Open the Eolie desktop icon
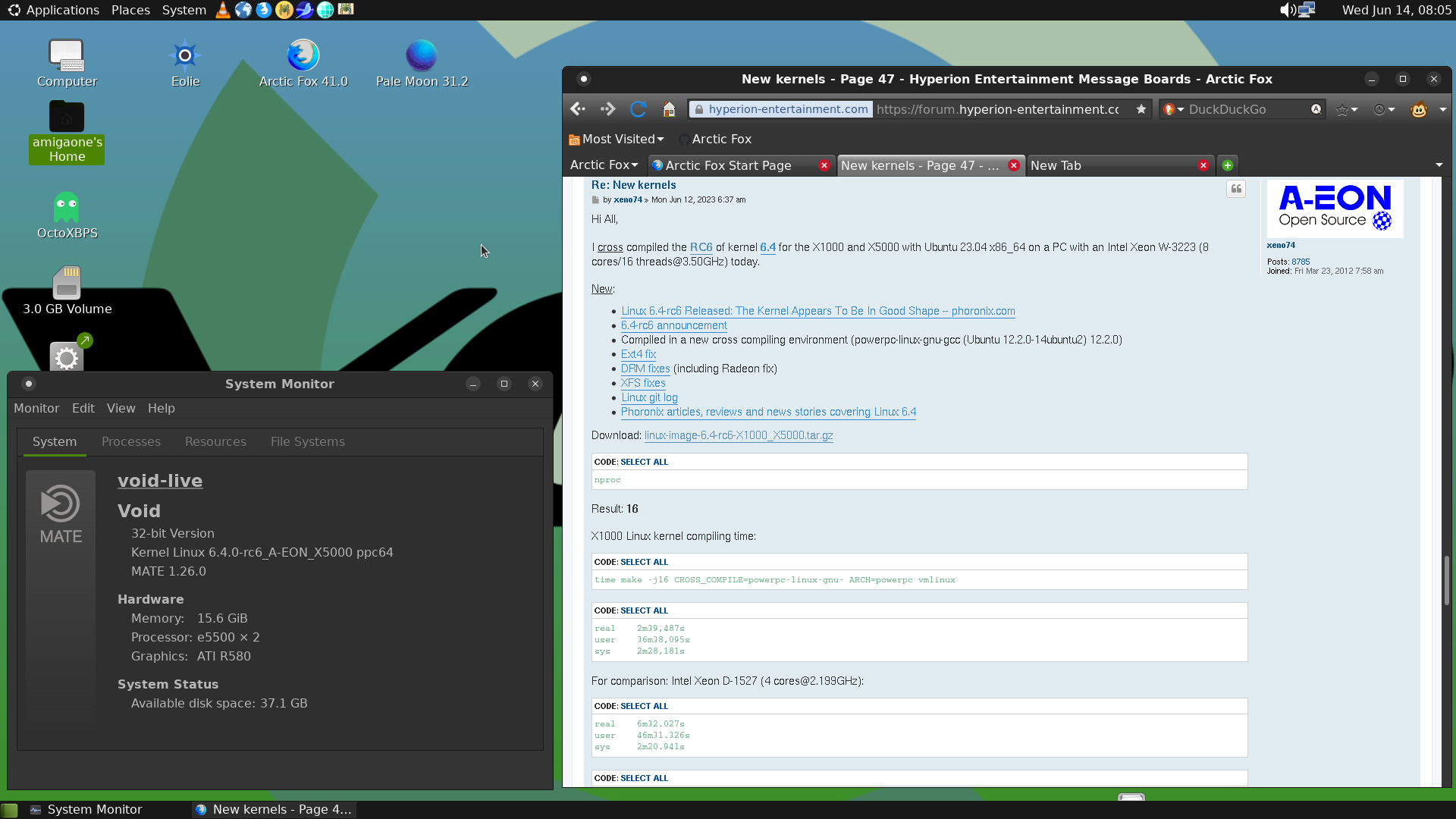Screen dimensions: 1456x819 (x=185, y=64)
